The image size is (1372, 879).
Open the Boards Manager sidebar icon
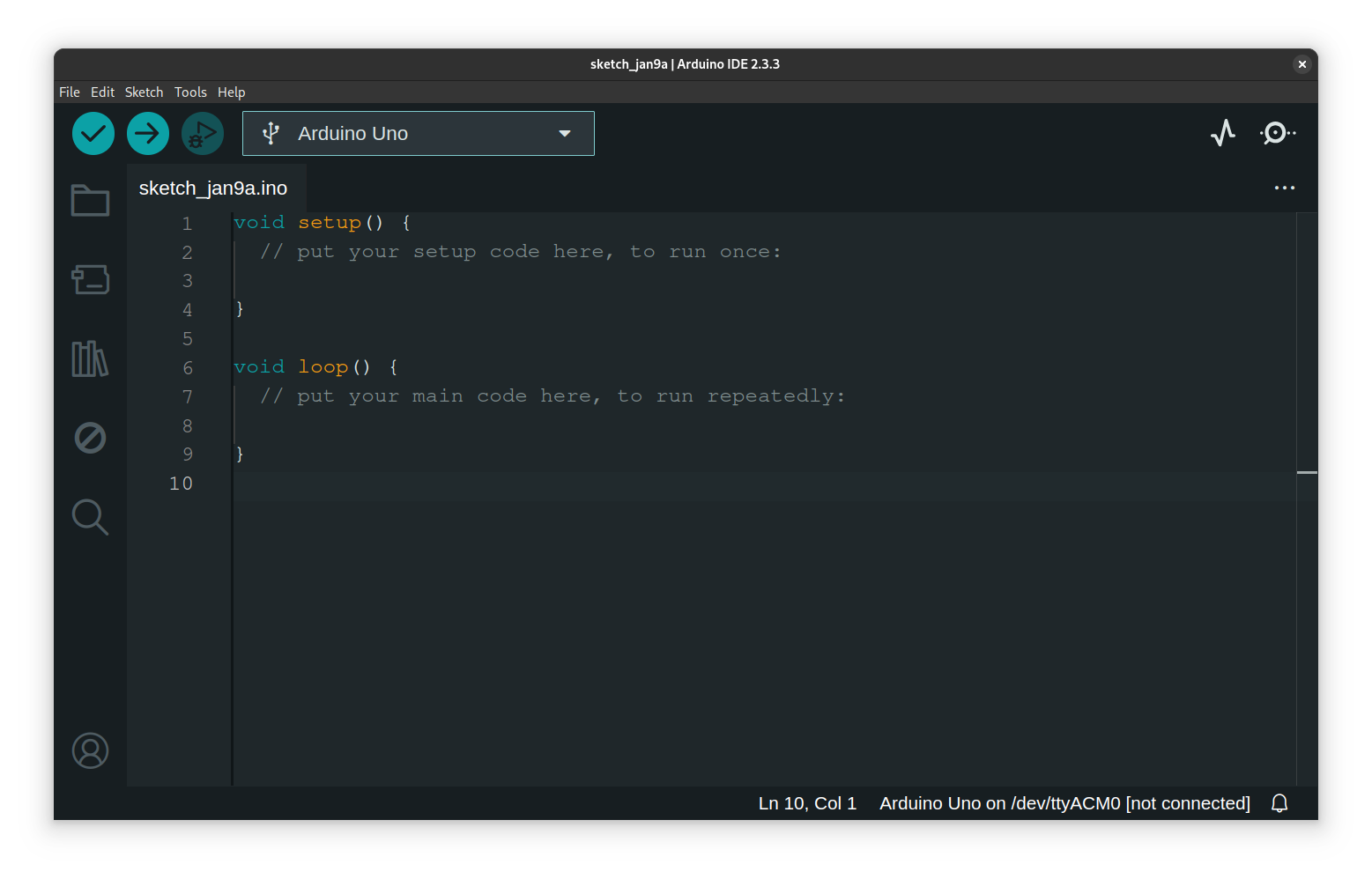pyautogui.click(x=89, y=279)
